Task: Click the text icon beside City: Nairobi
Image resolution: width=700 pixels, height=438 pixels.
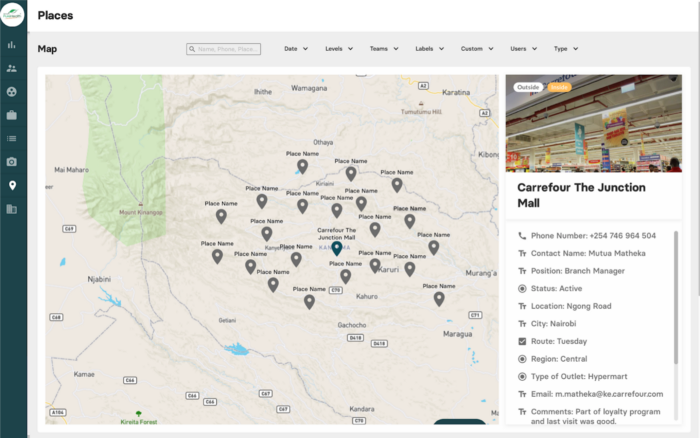Action: (522, 324)
